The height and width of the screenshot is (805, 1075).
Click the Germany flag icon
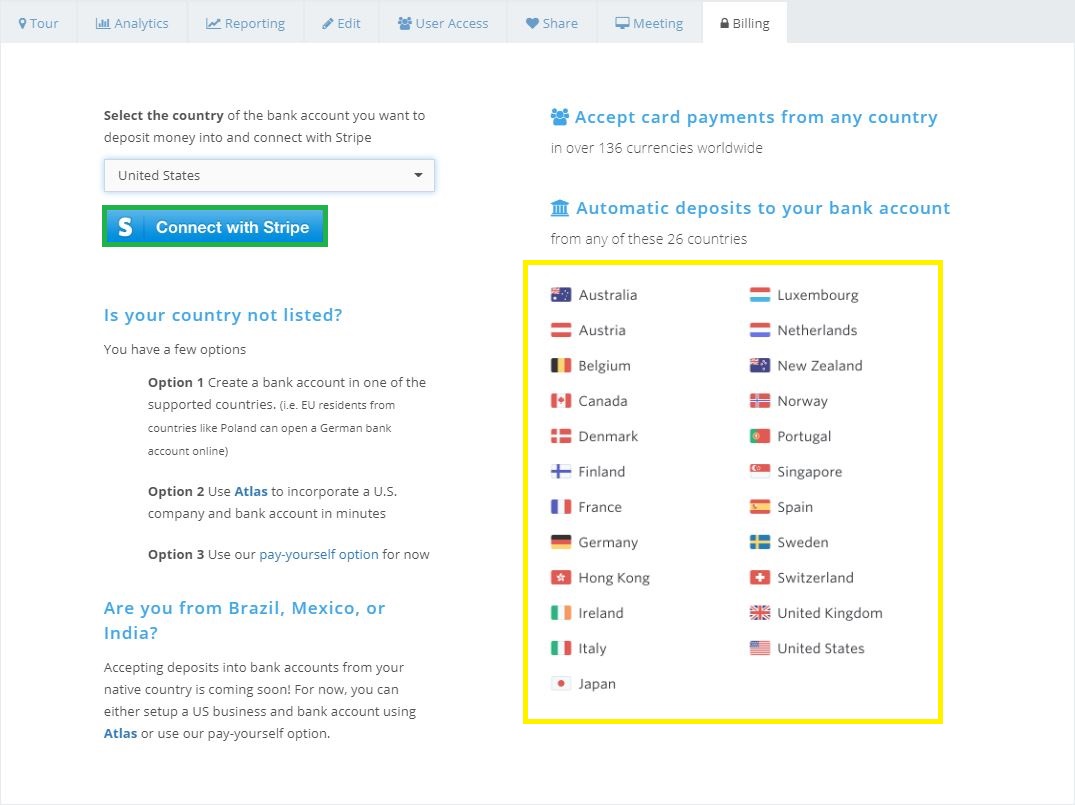[x=561, y=542]
